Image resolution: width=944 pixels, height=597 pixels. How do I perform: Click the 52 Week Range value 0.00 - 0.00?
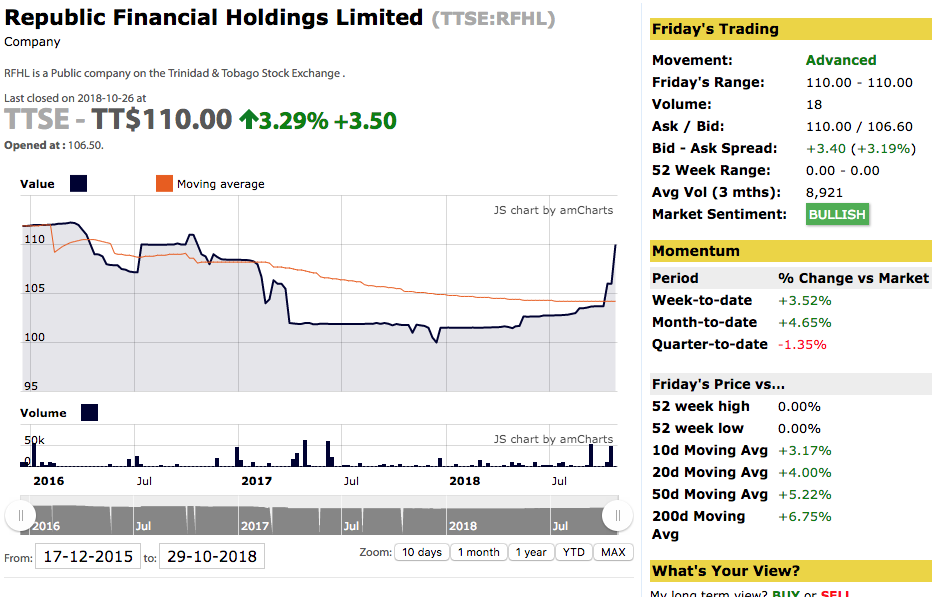point(842,170)
